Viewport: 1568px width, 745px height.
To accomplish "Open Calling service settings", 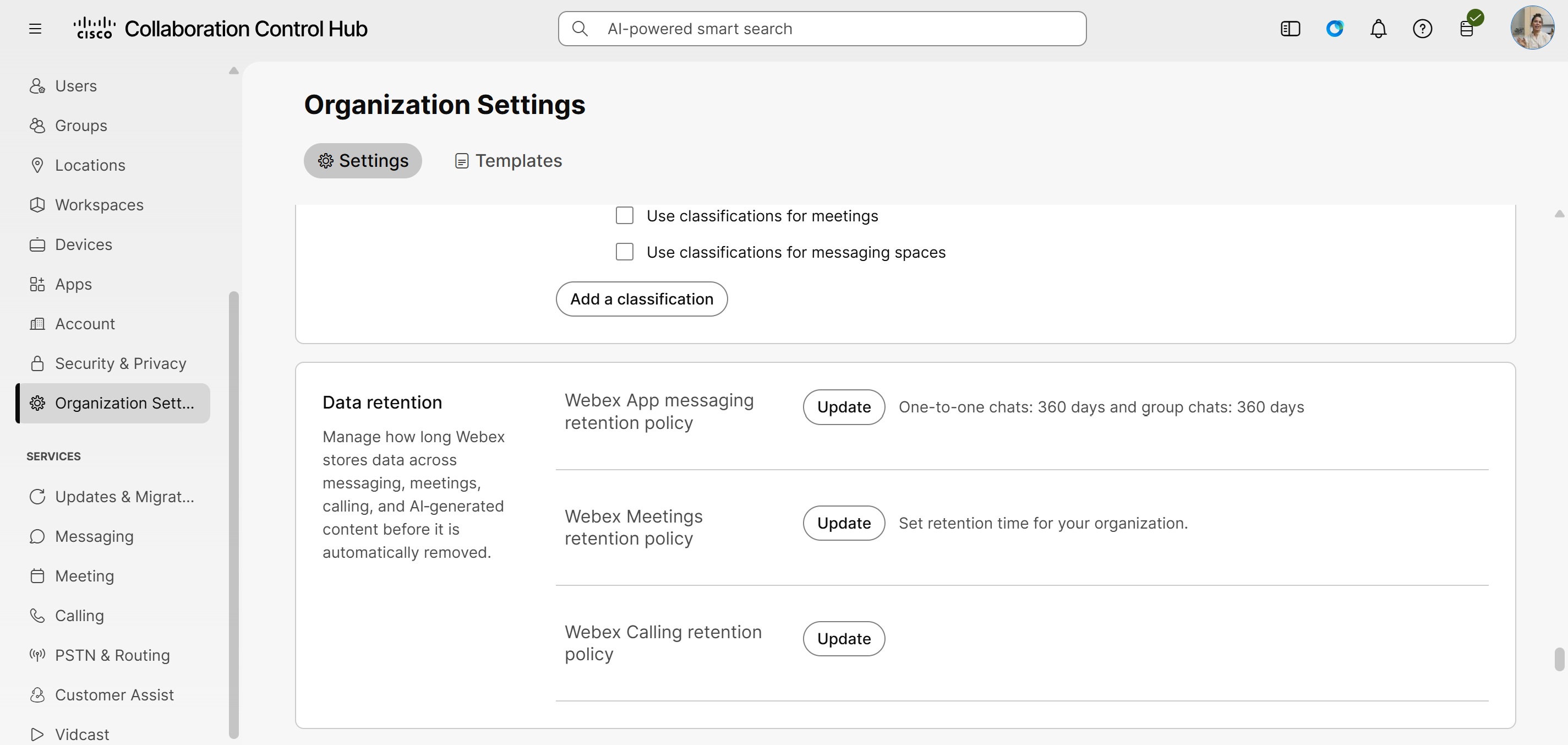I will pos(113,615).
